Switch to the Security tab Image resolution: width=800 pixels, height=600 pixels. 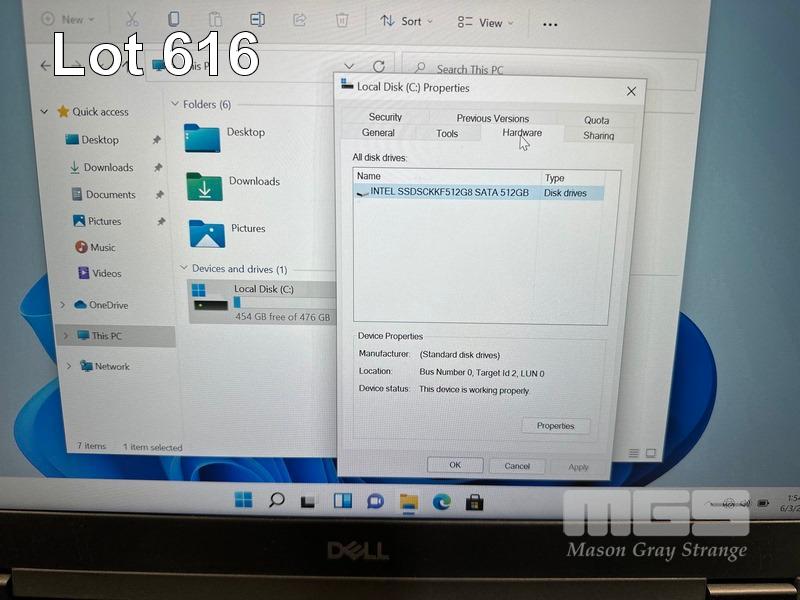click(x=385, y=117)
